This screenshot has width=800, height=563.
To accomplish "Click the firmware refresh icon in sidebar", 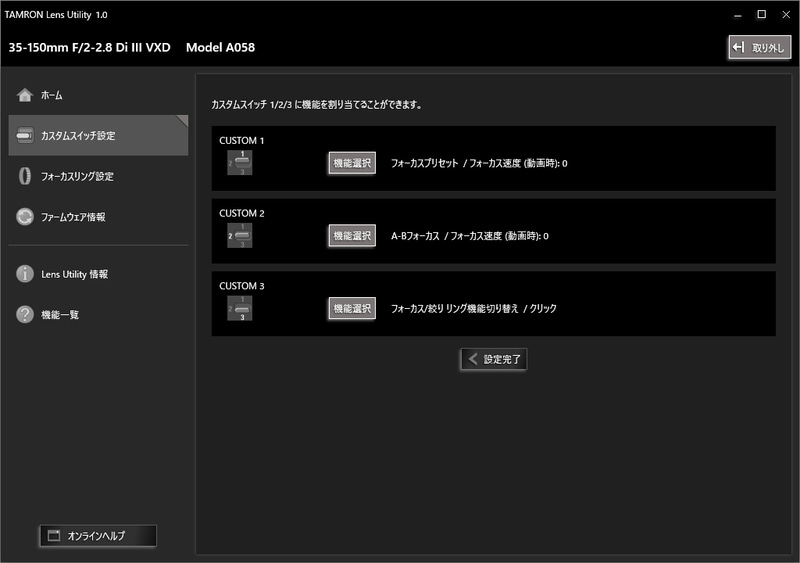I will point(24,216).
